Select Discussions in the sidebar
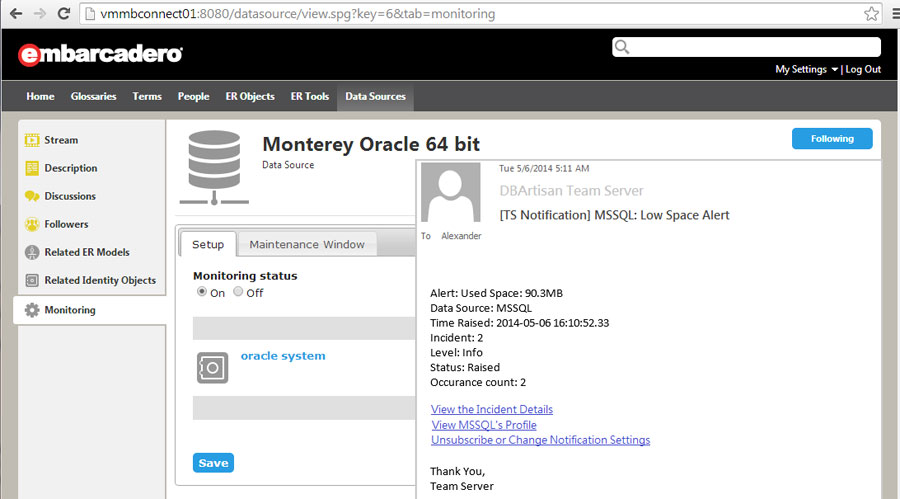This screenshot has width=900, height=499. (70, 196)
